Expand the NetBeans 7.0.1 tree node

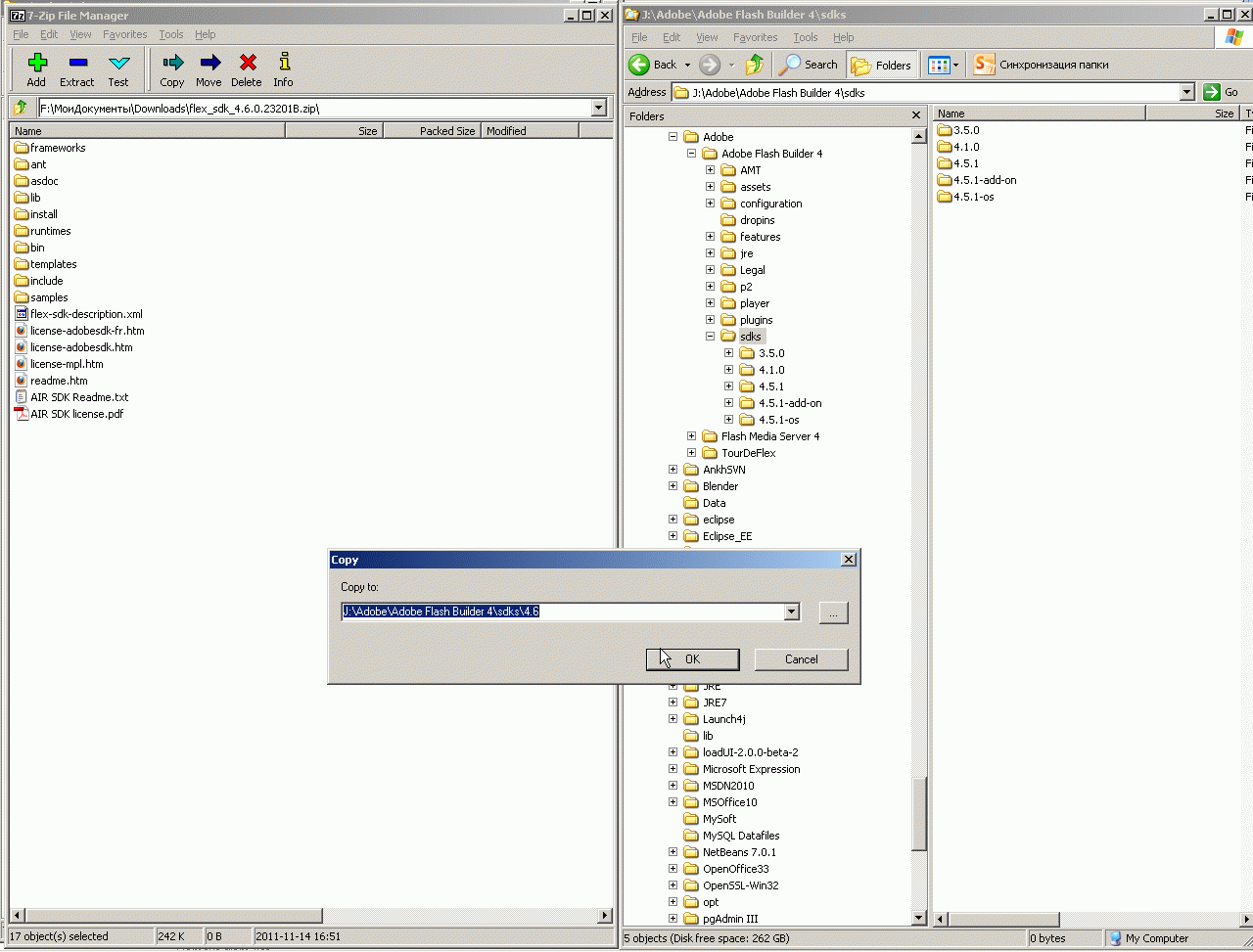673,852
